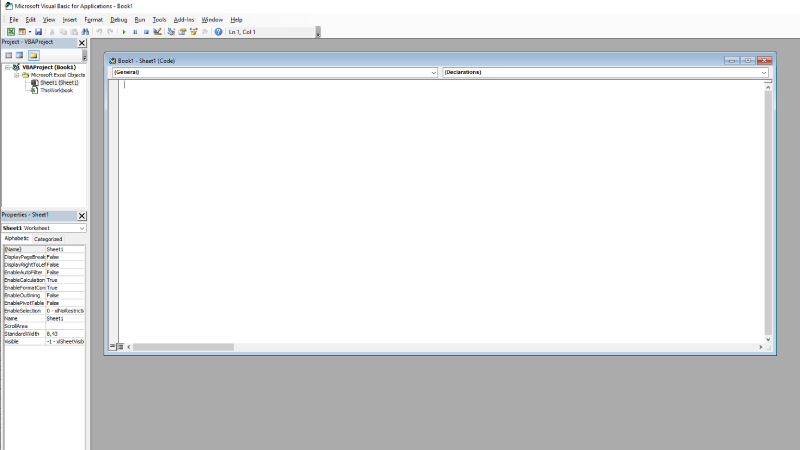Viewport: 800px width, 450px height.
Task: Open the Help menu
Action: pyautogui.click(x=236, y=19)
